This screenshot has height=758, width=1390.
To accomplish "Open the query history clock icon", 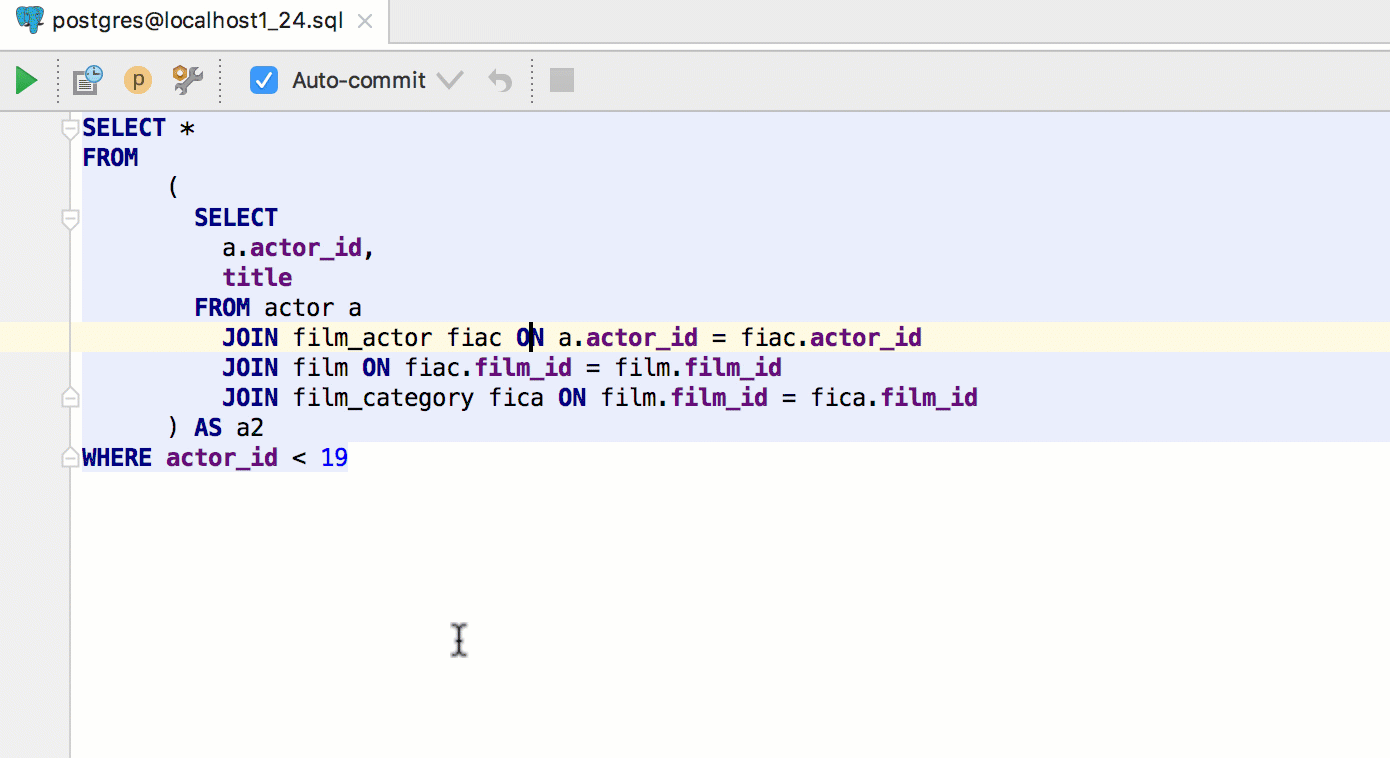I will pos(88,80).
